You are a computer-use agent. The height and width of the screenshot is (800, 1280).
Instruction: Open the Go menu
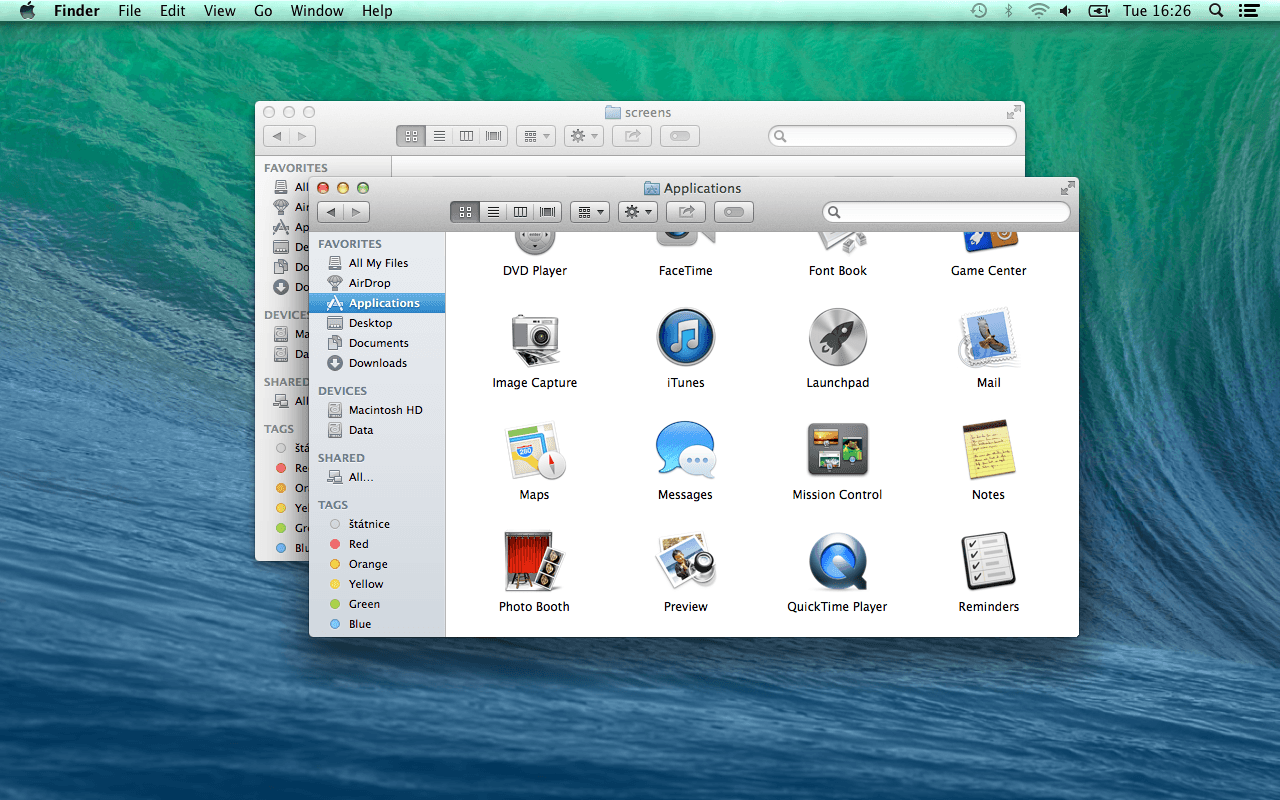click(263, 11)
